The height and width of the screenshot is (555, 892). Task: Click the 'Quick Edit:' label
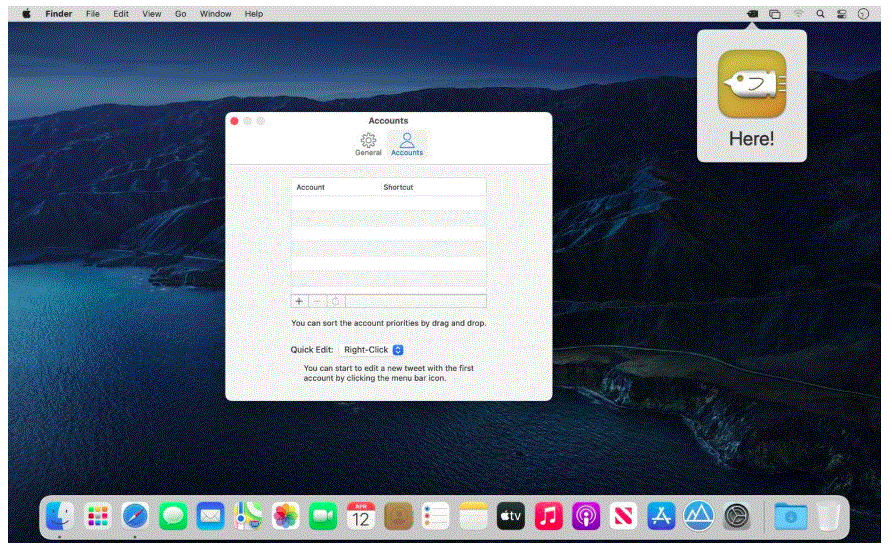pyautogui.click(x=312, y=350)
